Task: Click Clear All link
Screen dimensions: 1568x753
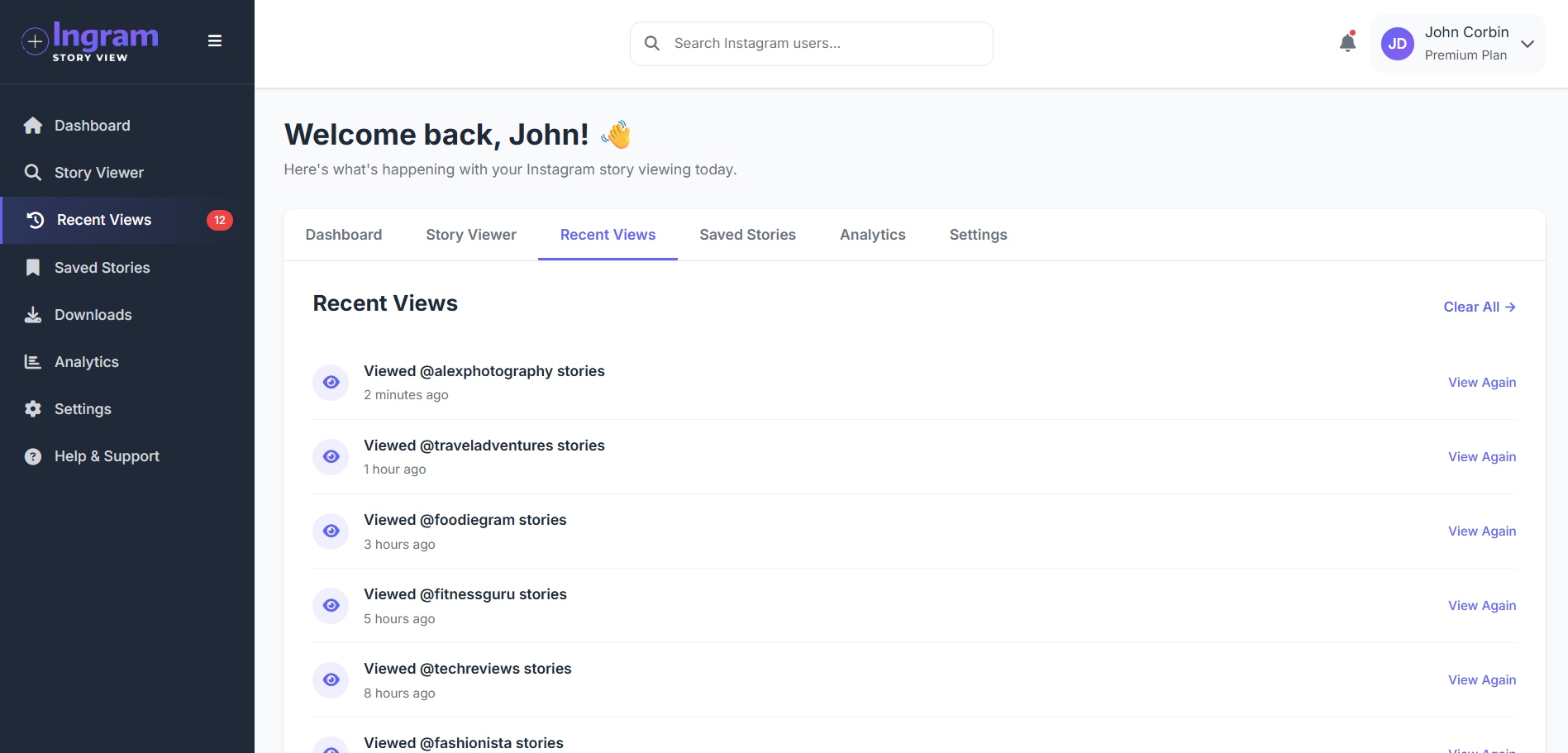Action: tap(1479, 307)
